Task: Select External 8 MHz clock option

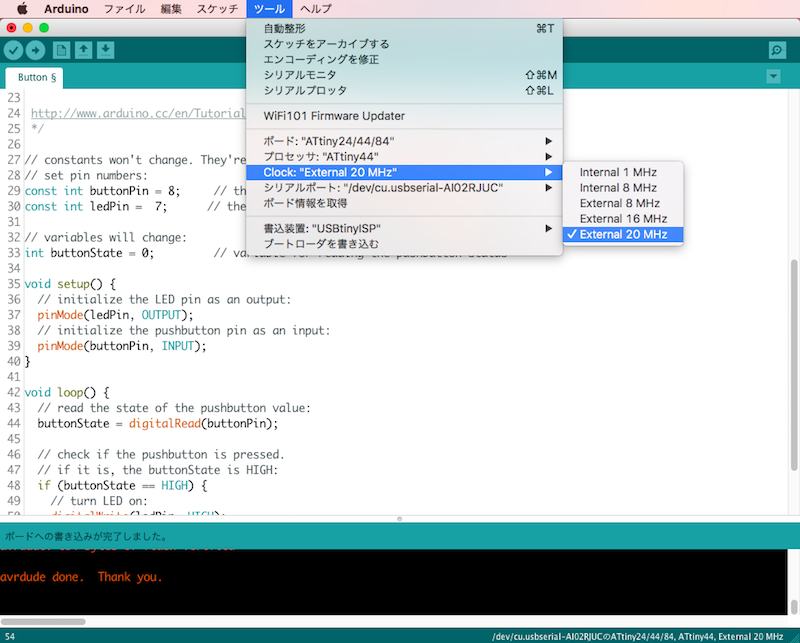Action: pyautogui.click(x=623, y=203)
